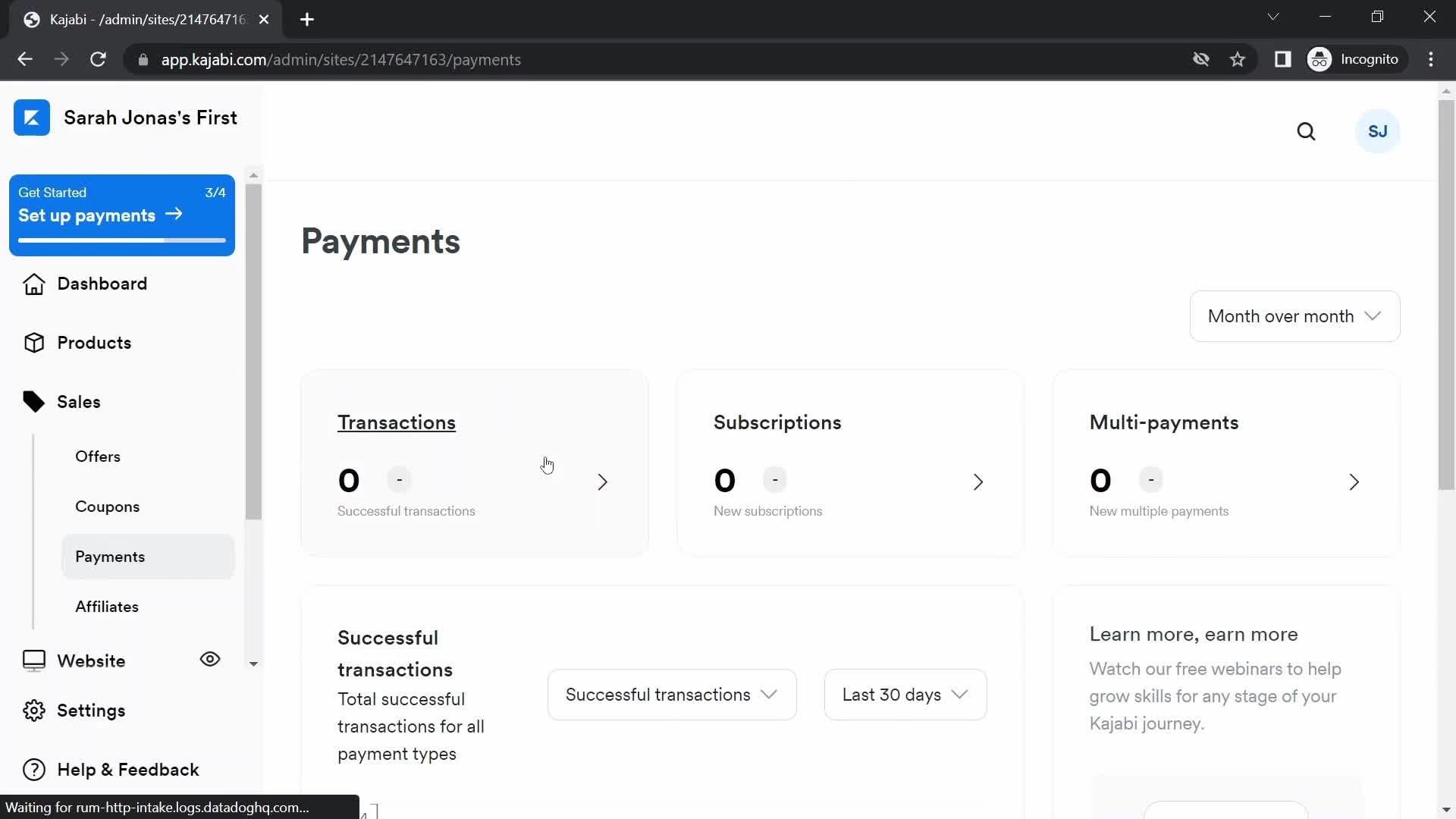Click Coupons in sidebar navigation
The width and height of the screenshot is (1456, 819).
click(x=107, y=506)
